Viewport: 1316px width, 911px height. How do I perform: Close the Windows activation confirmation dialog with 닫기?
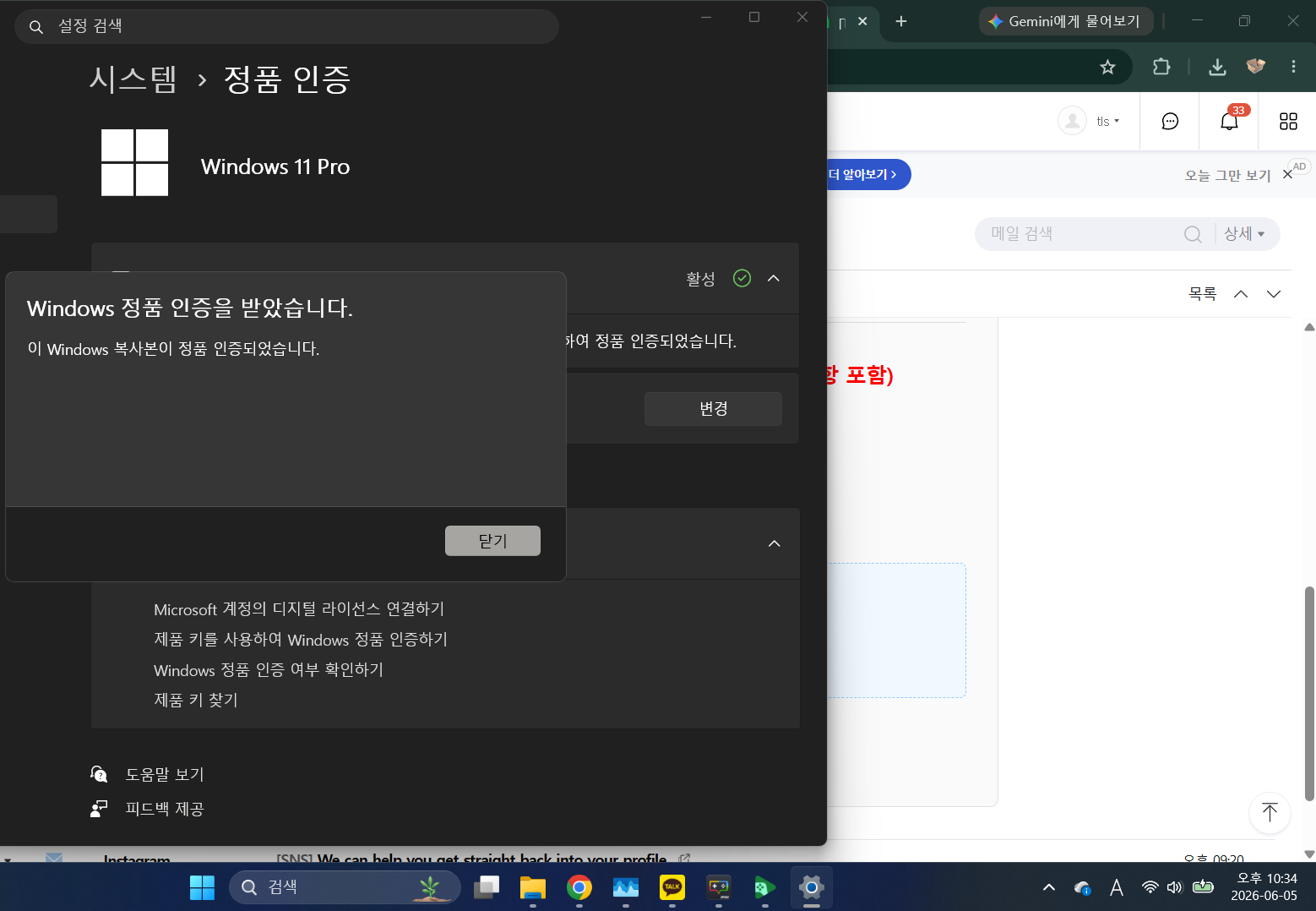(x=492, y=541)
